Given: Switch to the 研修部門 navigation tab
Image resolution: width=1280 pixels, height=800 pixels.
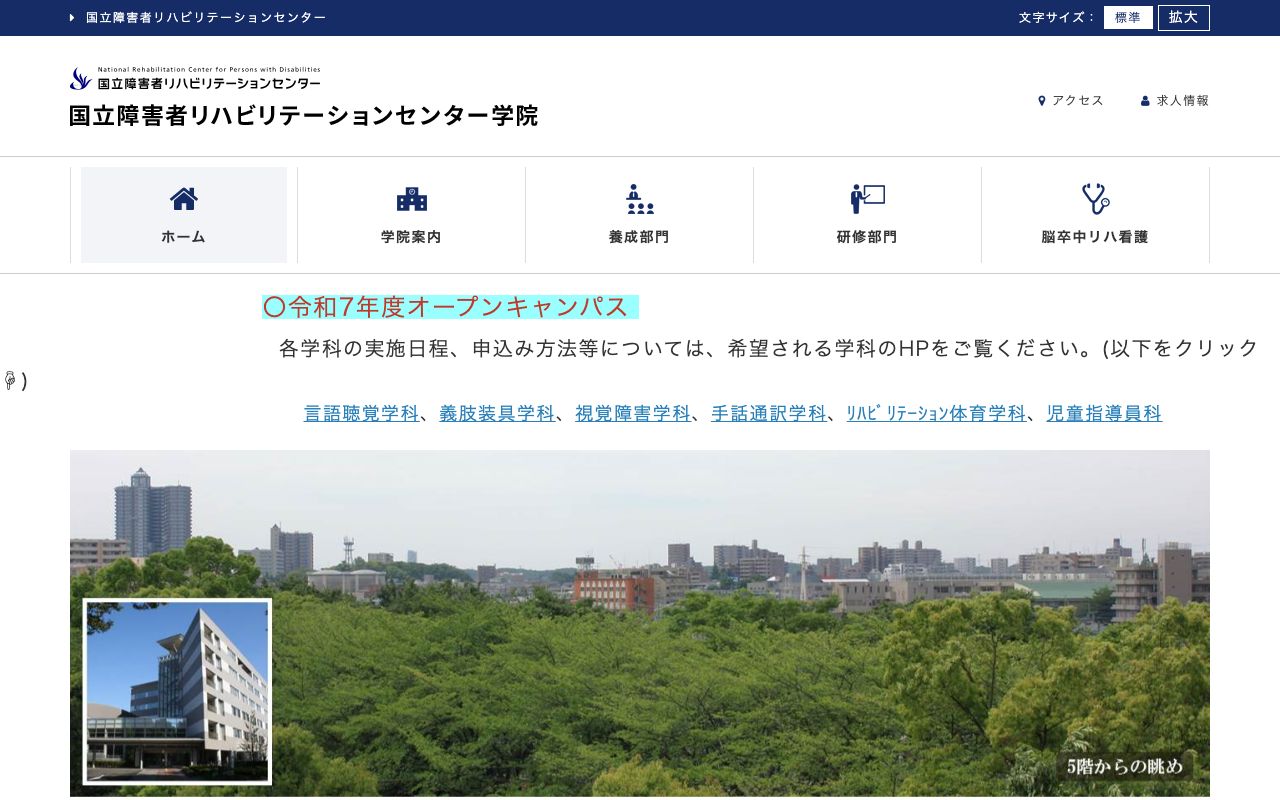Looking at the screenshot, I should pos(866,215).
